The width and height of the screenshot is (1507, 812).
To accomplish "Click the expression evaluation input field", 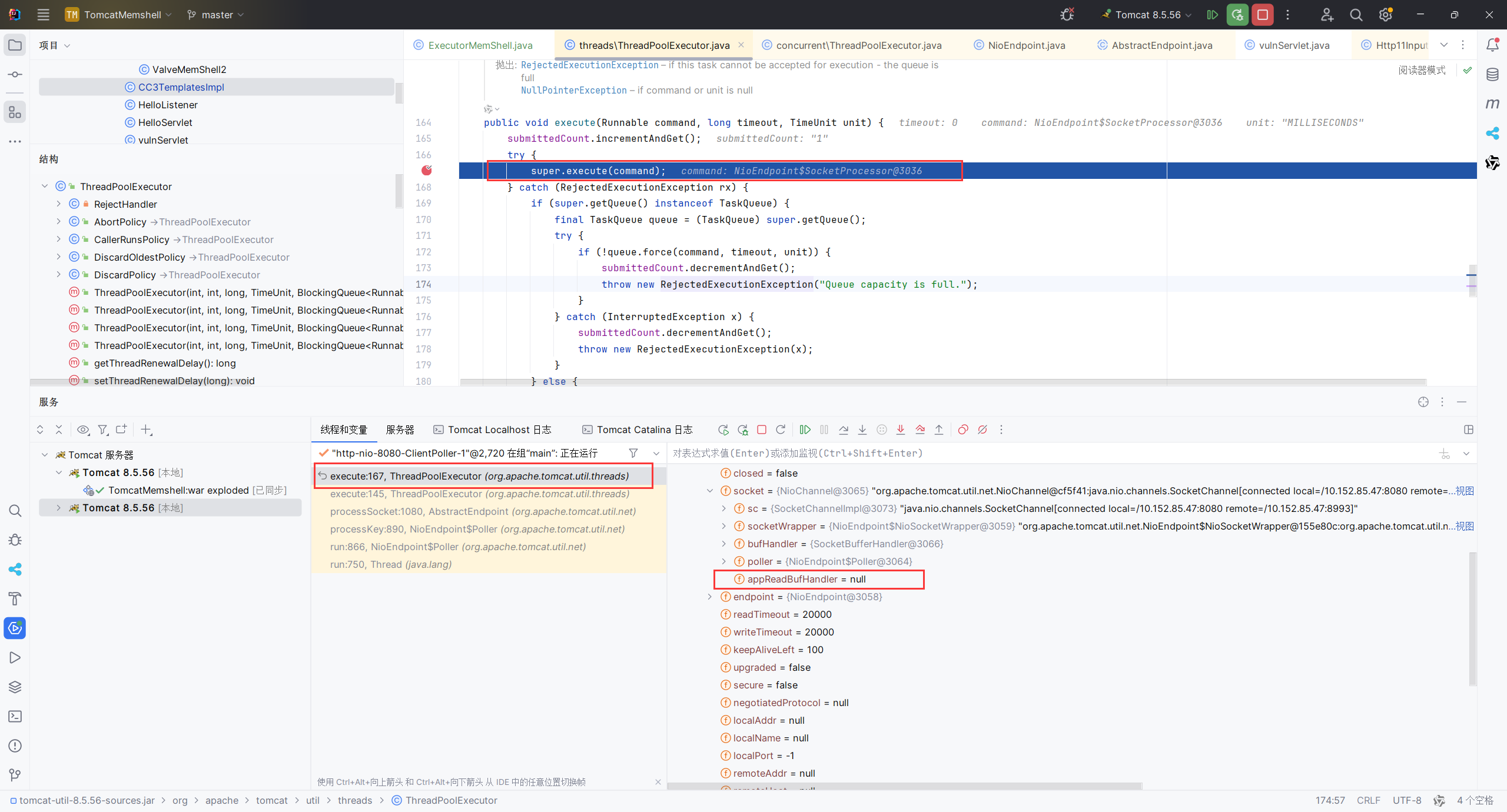I will 1051,453.
